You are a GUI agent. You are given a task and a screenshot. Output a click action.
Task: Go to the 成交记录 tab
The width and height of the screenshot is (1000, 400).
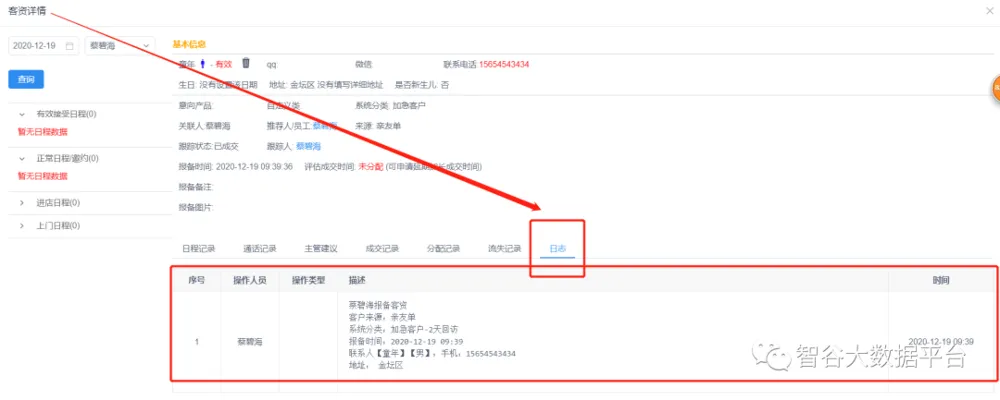(x=382, y=248)
